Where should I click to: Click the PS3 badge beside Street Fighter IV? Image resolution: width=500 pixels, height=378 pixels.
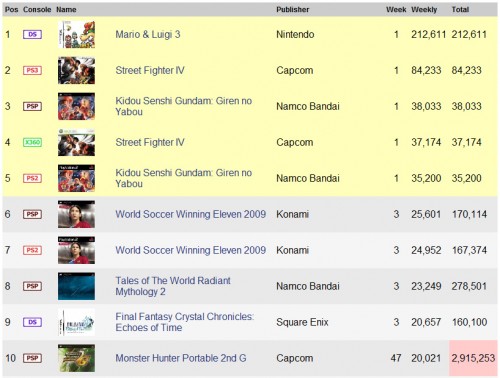[x=32, y=70]
